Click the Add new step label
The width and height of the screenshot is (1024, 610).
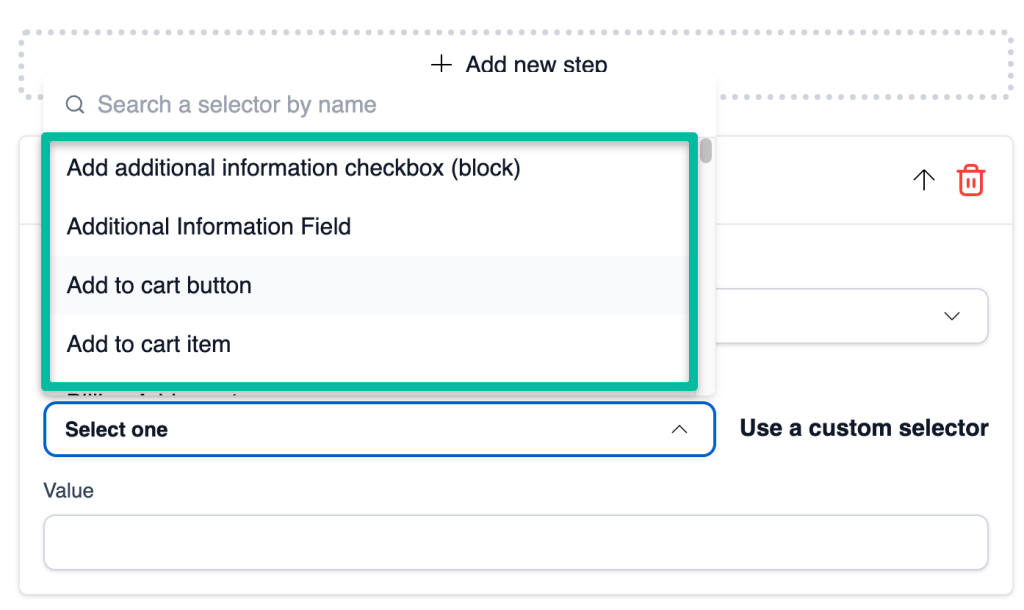536,64
